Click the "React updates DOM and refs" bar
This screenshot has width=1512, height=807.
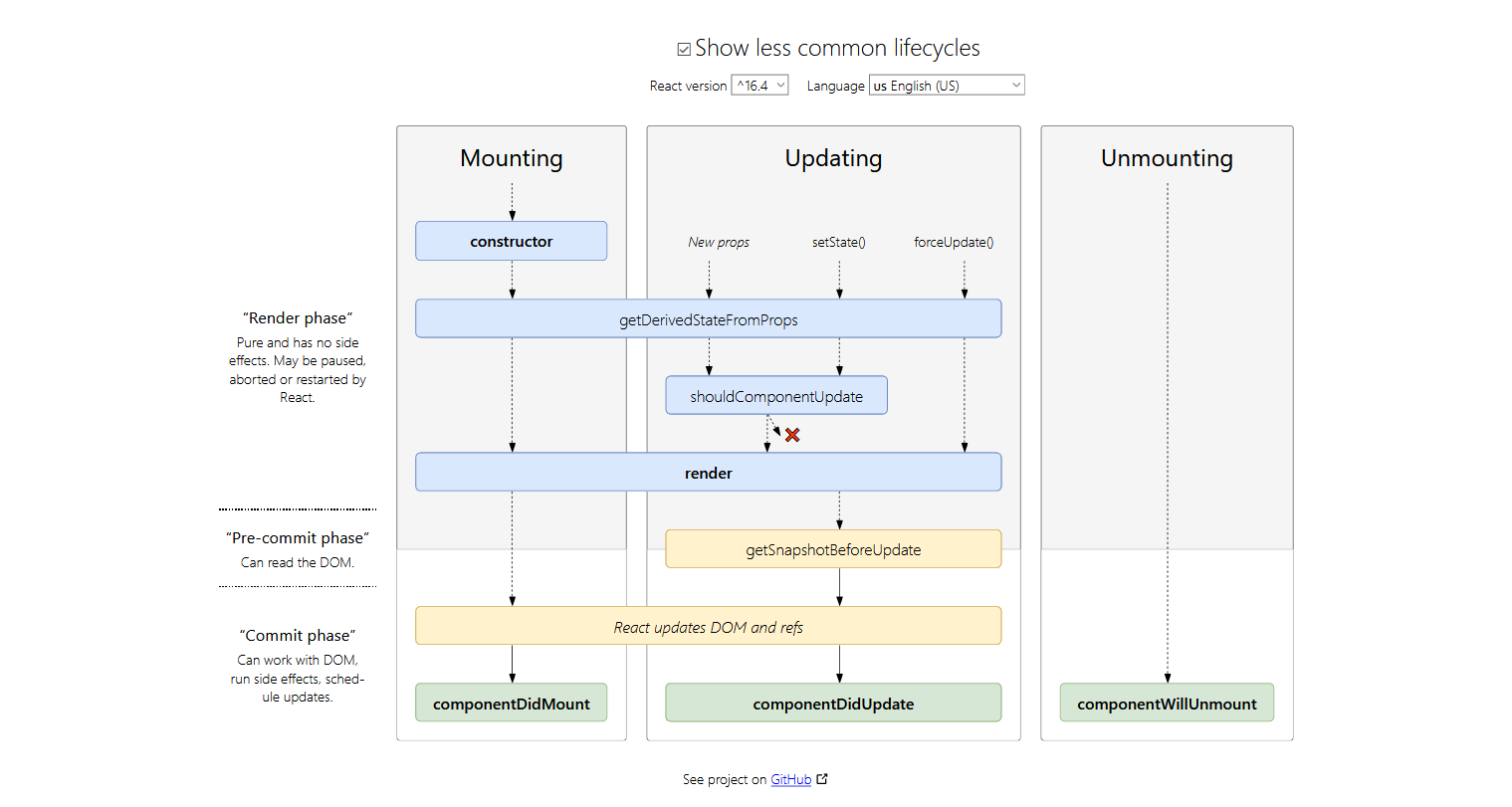[x=708, y=625]
